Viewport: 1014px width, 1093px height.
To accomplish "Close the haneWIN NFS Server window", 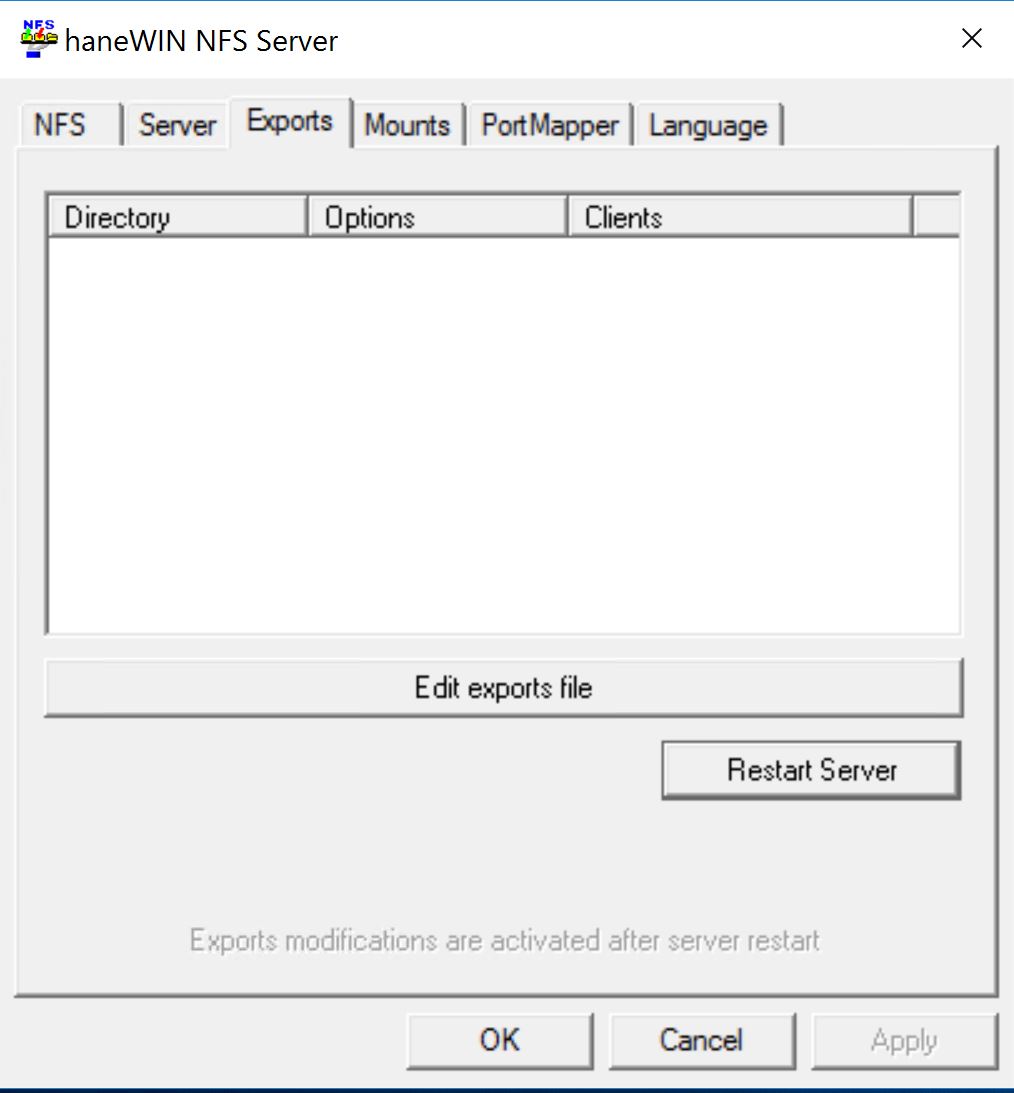I will coord(971,38).
